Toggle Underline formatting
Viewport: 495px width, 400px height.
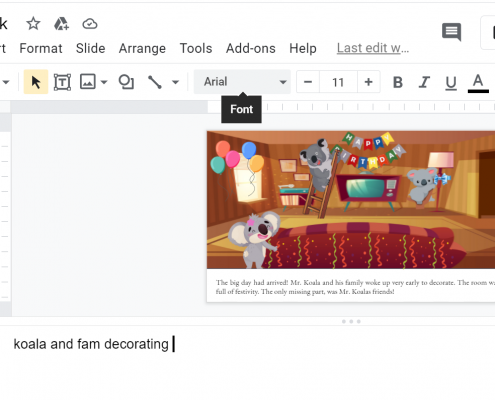pyautogui.click(x=451, y=83)
